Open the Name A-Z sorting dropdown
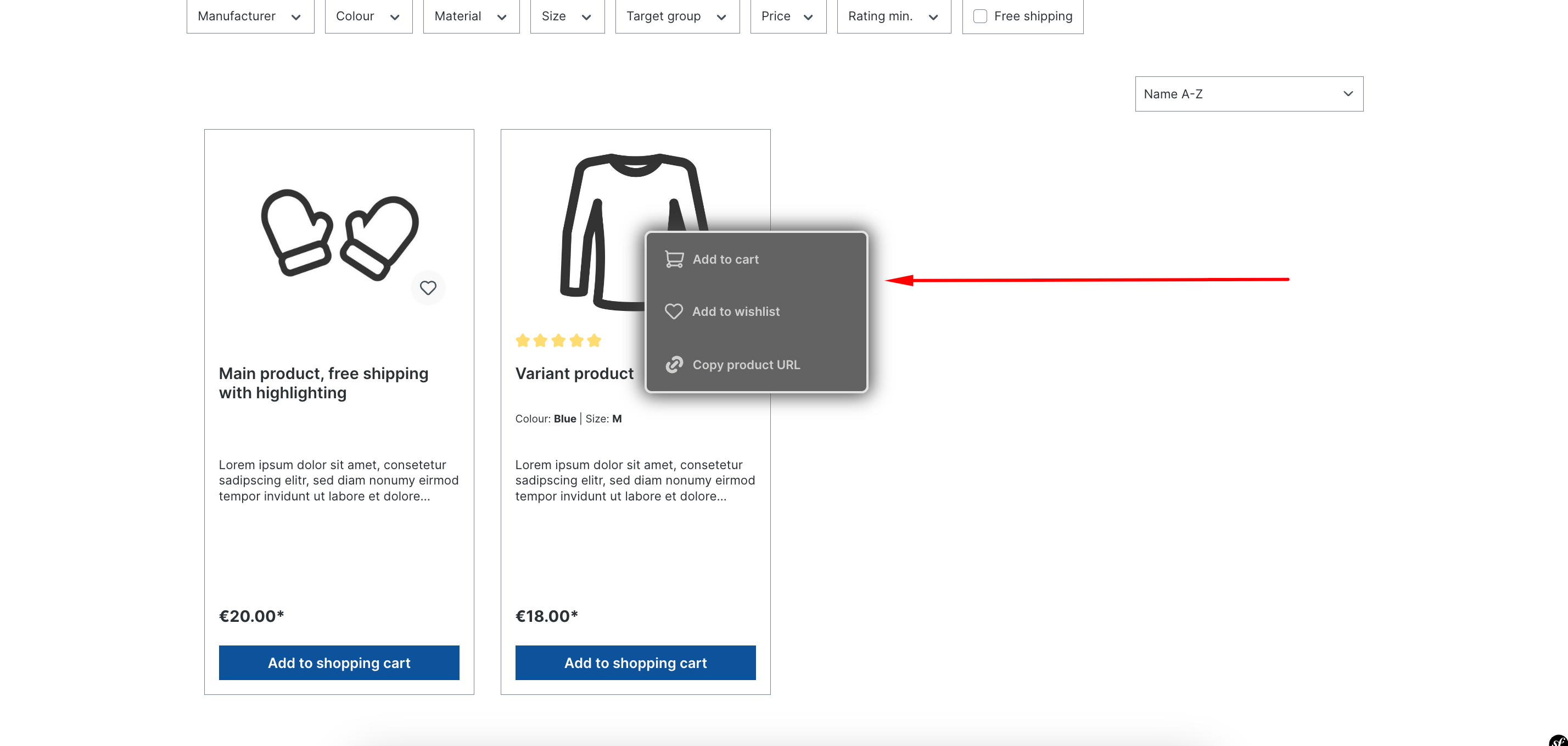 (x=1249, y=94)
